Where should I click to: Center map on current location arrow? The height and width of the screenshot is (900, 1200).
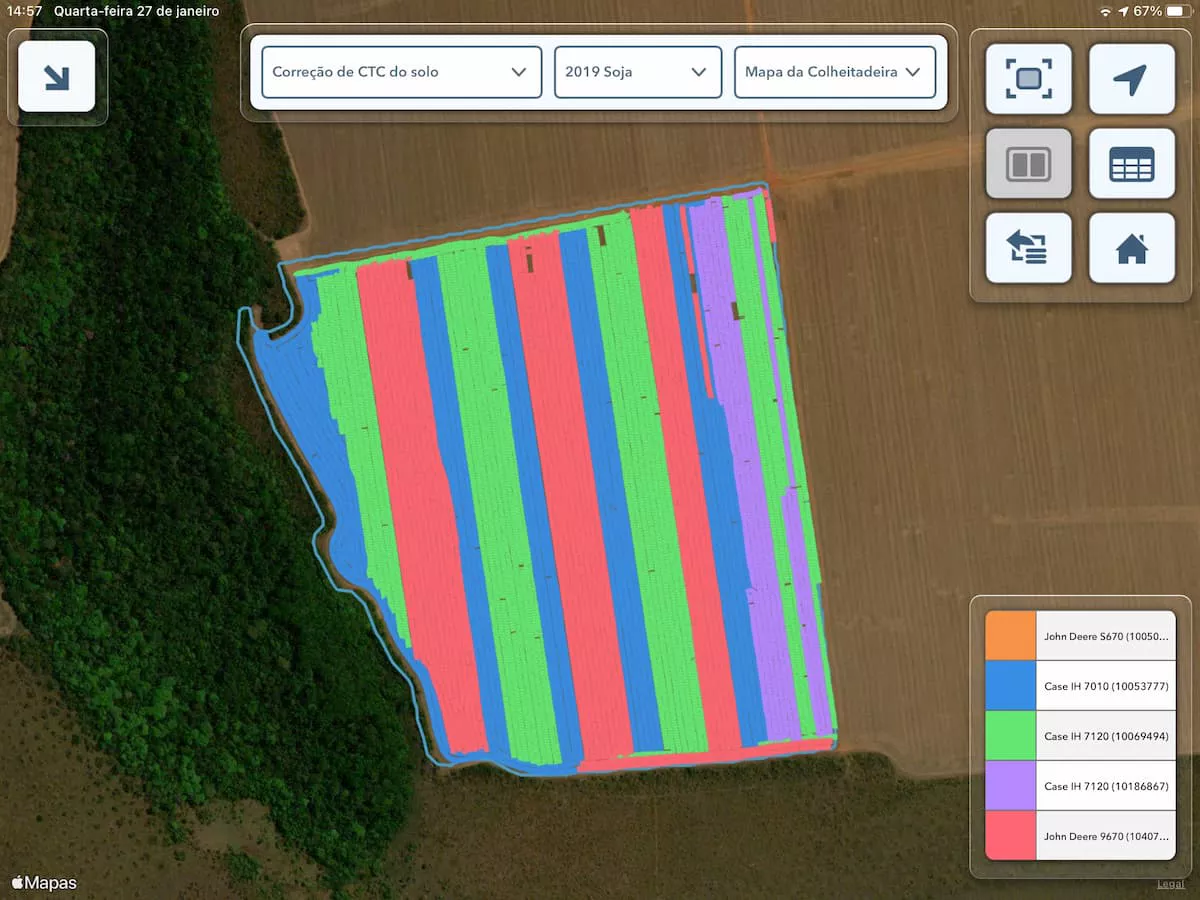1131,79
